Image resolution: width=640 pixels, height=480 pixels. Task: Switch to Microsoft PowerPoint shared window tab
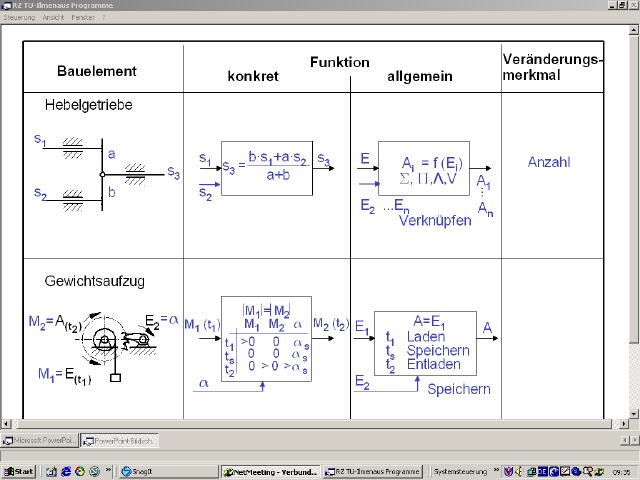40,440
